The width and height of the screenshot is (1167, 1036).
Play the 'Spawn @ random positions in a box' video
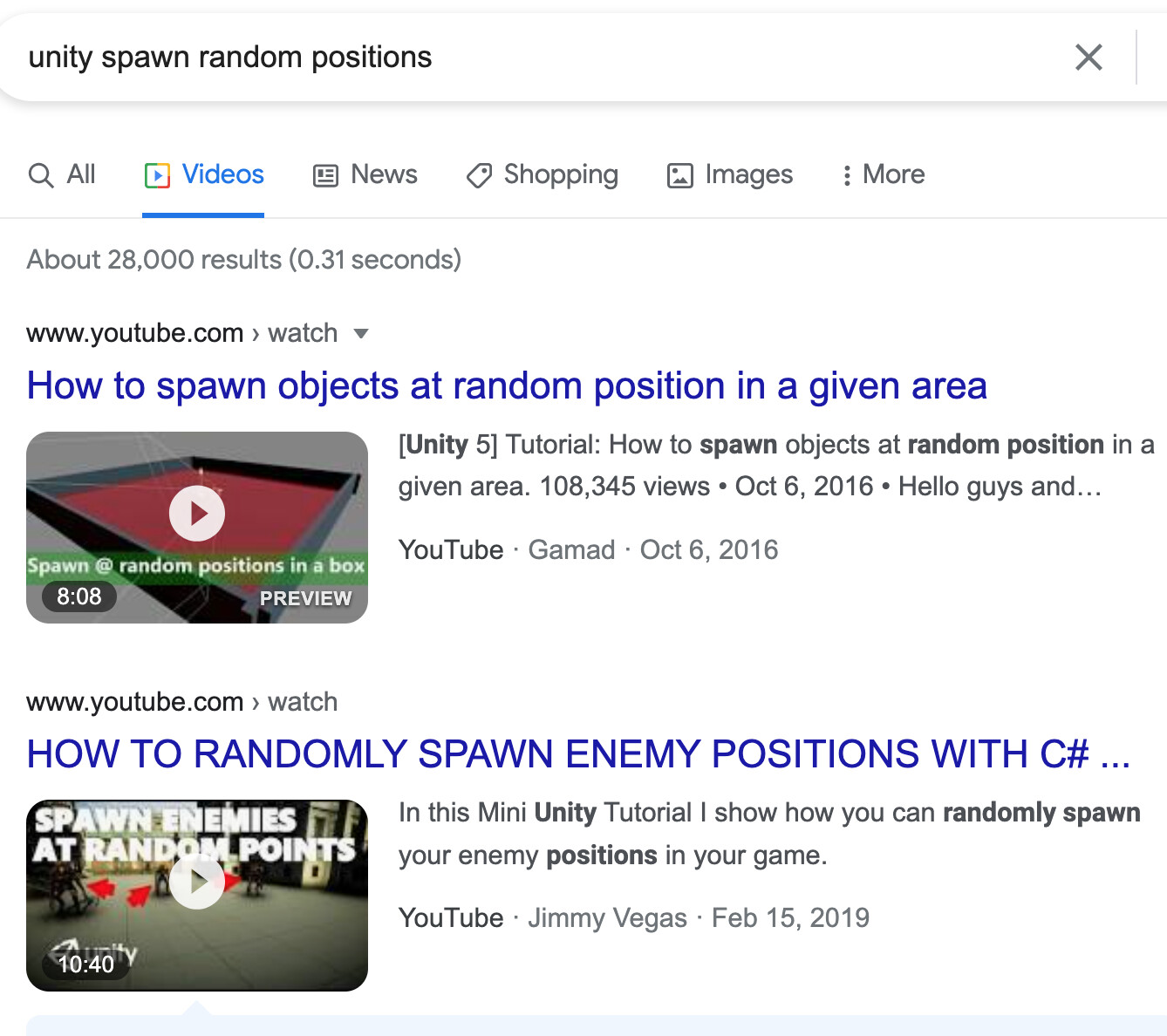click(x=197, y=513)
